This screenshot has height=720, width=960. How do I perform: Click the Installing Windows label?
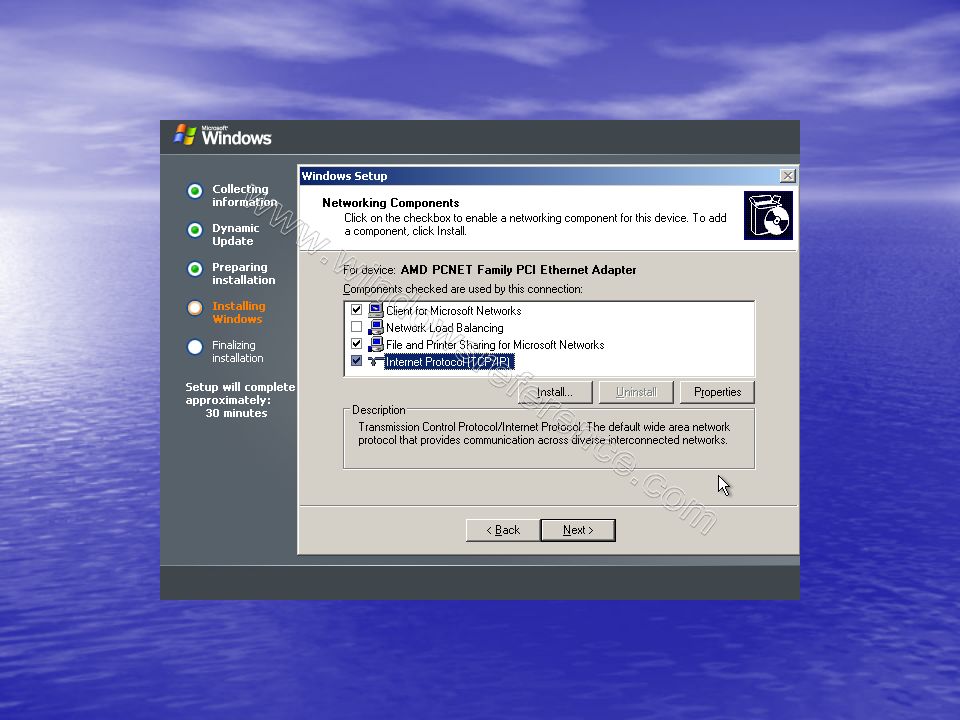(239, 312)
